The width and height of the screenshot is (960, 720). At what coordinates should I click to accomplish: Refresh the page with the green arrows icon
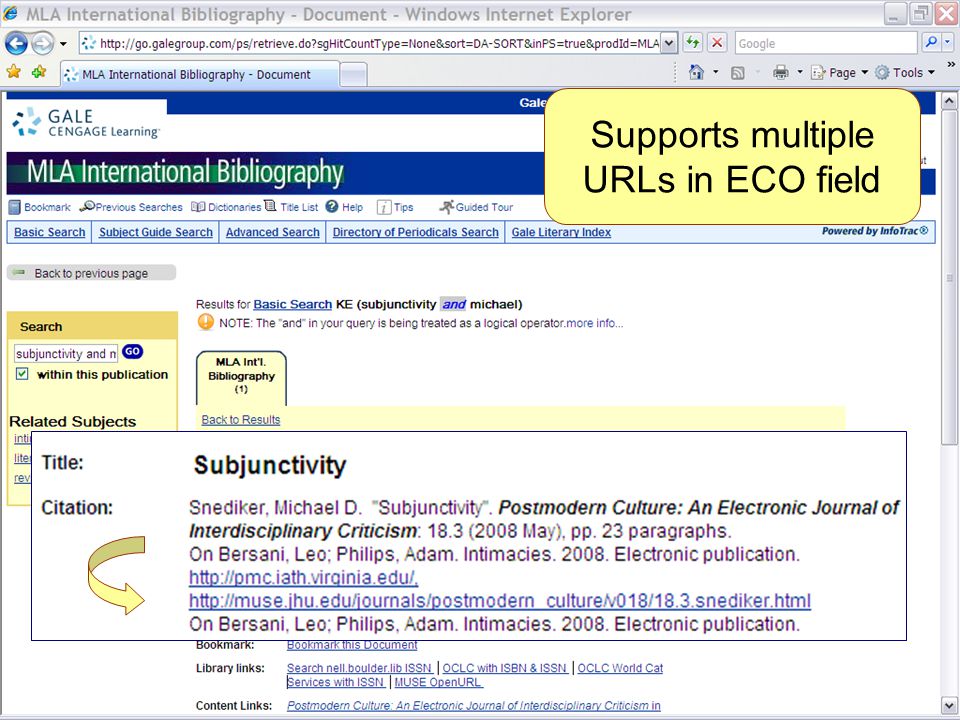coord(692,43)
